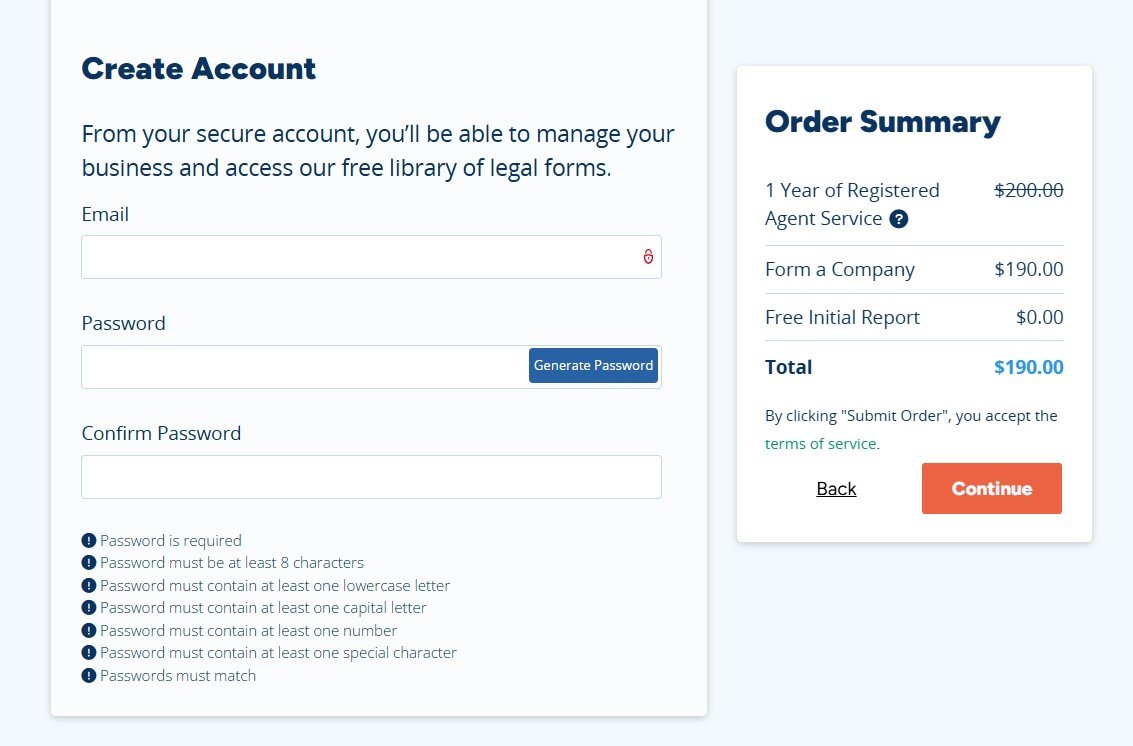This screenshot has width=1133, height=746.
Task: Click the alert icon beside one number requirement
Action: click(x=89, y=630)
